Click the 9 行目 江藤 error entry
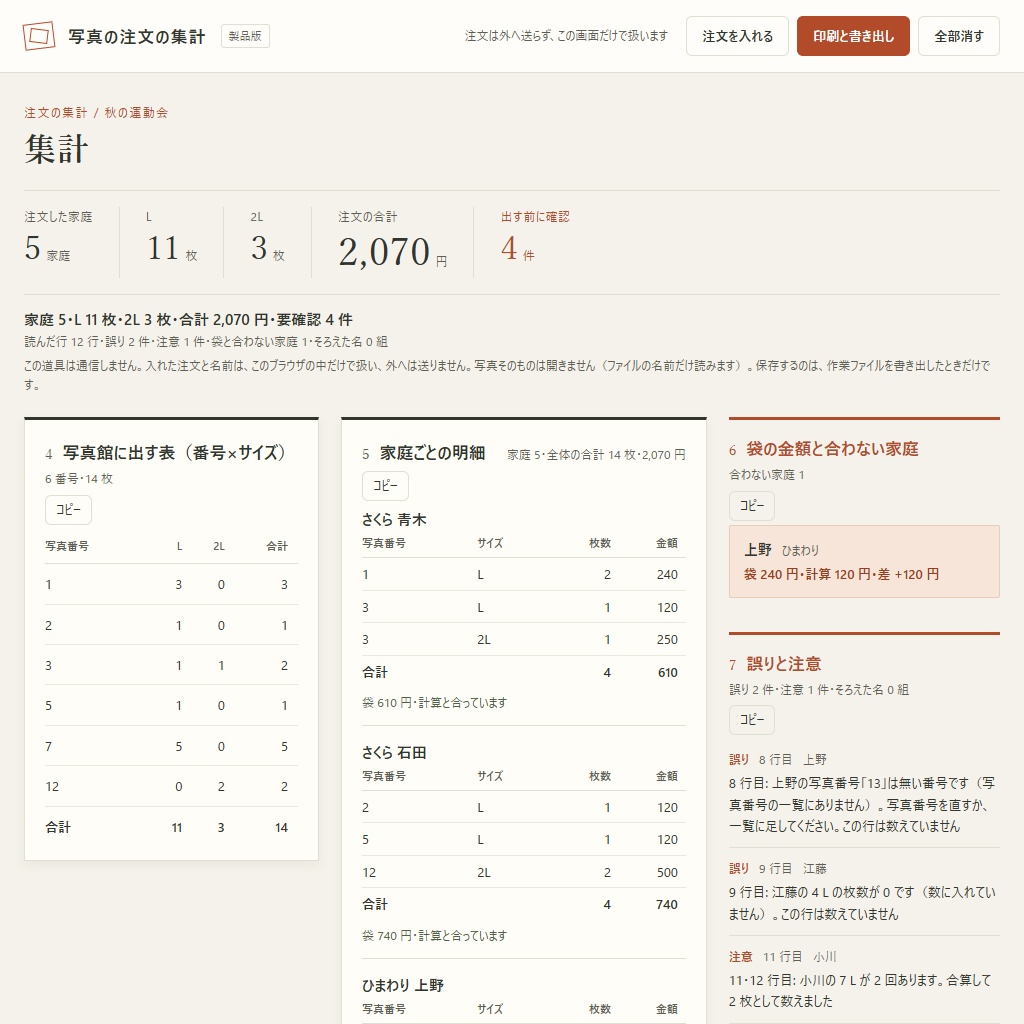 click(864, 891)
